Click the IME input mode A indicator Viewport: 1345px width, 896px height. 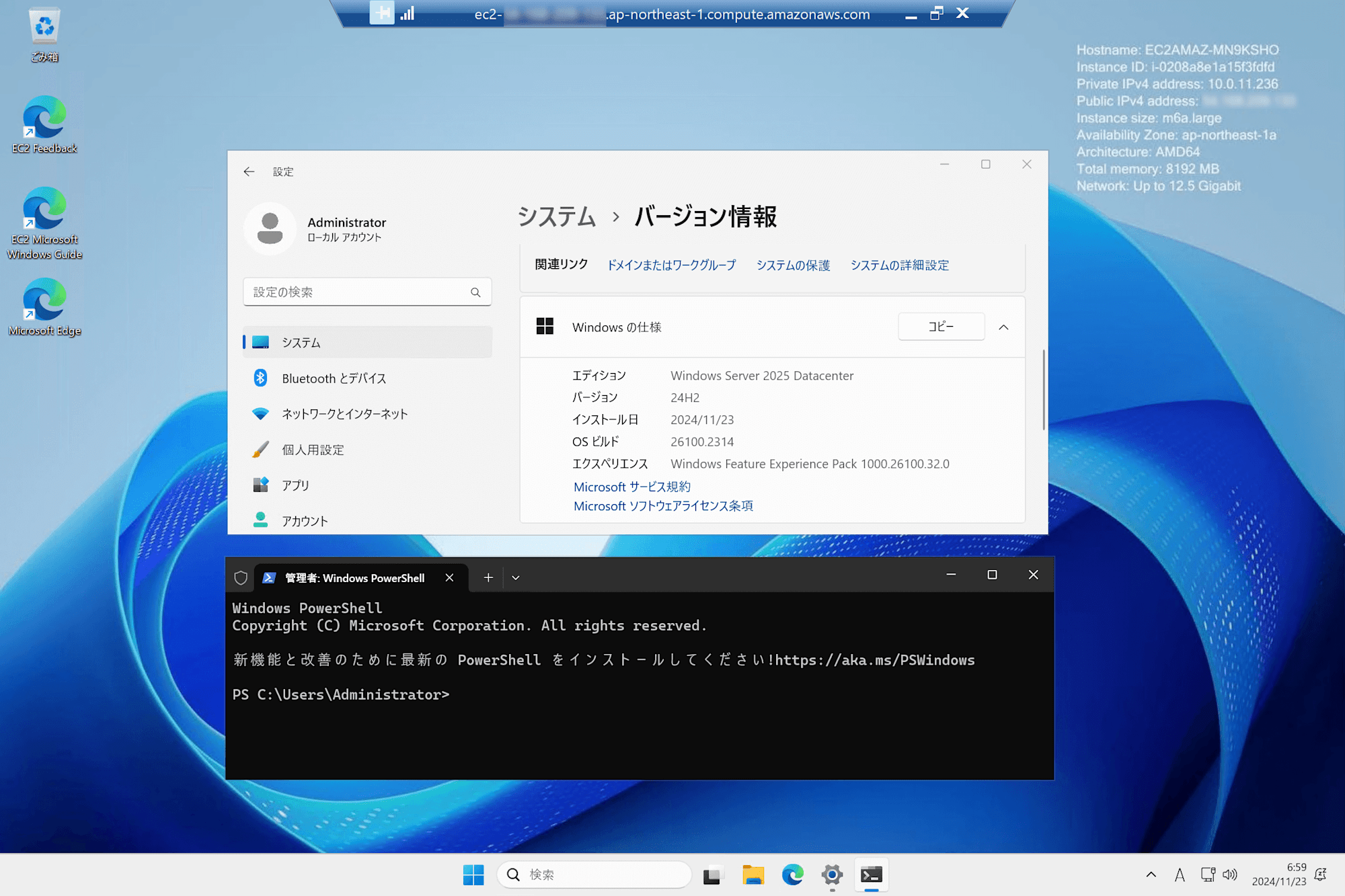pos(1180,874)
